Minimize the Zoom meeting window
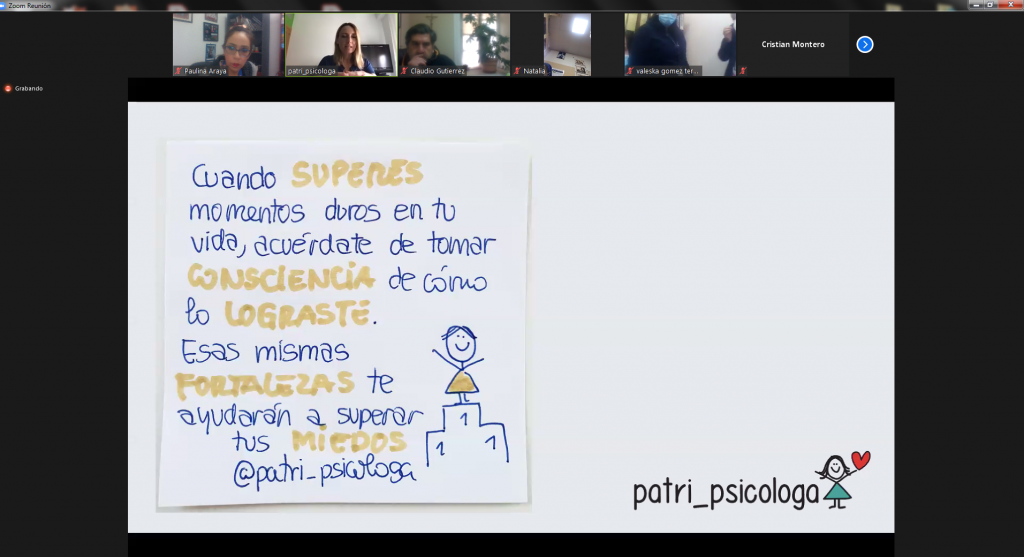The image size is (1024, 557). (x=974, y=5)
